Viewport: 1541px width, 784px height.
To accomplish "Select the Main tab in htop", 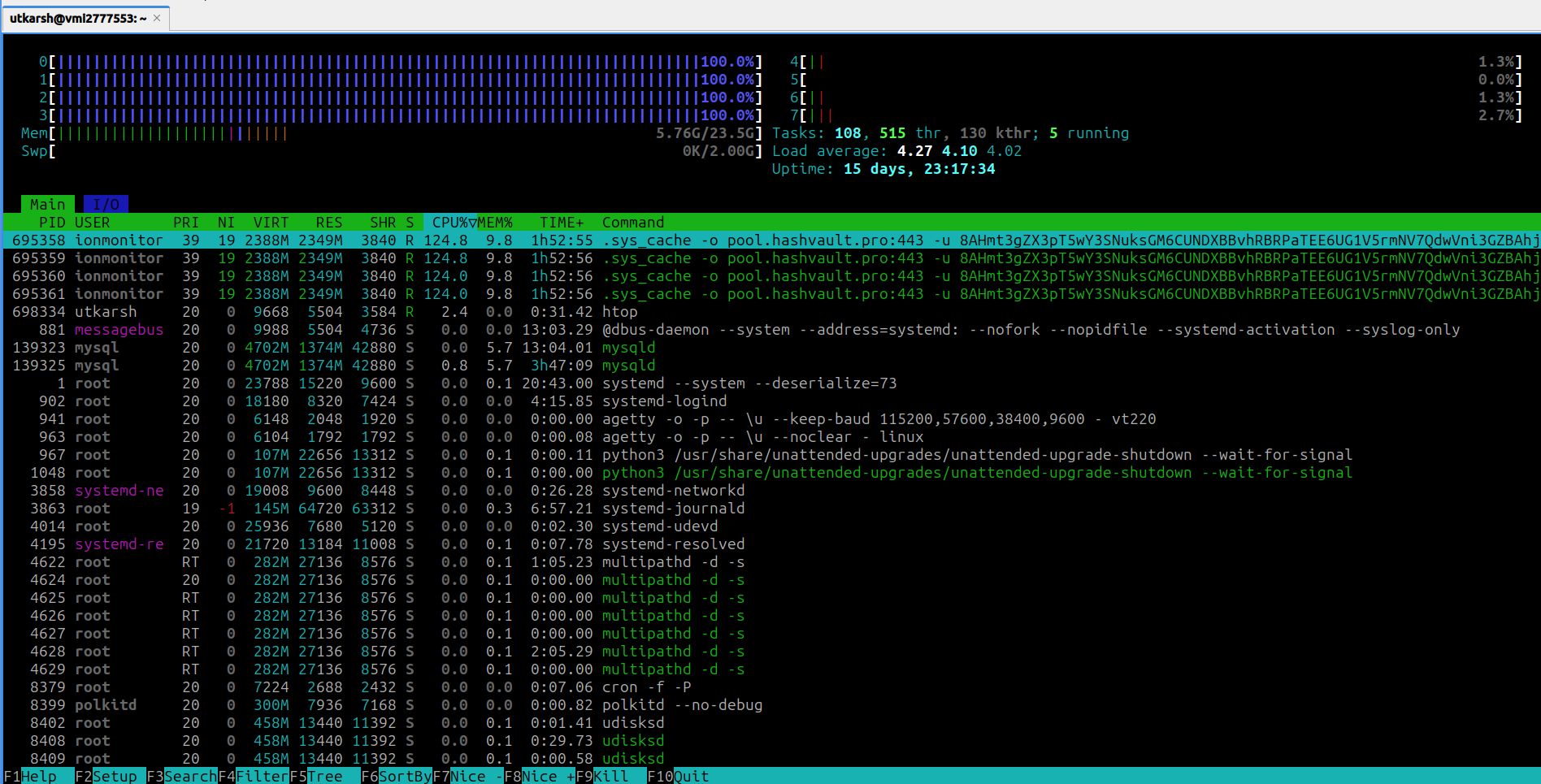I will pos(47,205).
